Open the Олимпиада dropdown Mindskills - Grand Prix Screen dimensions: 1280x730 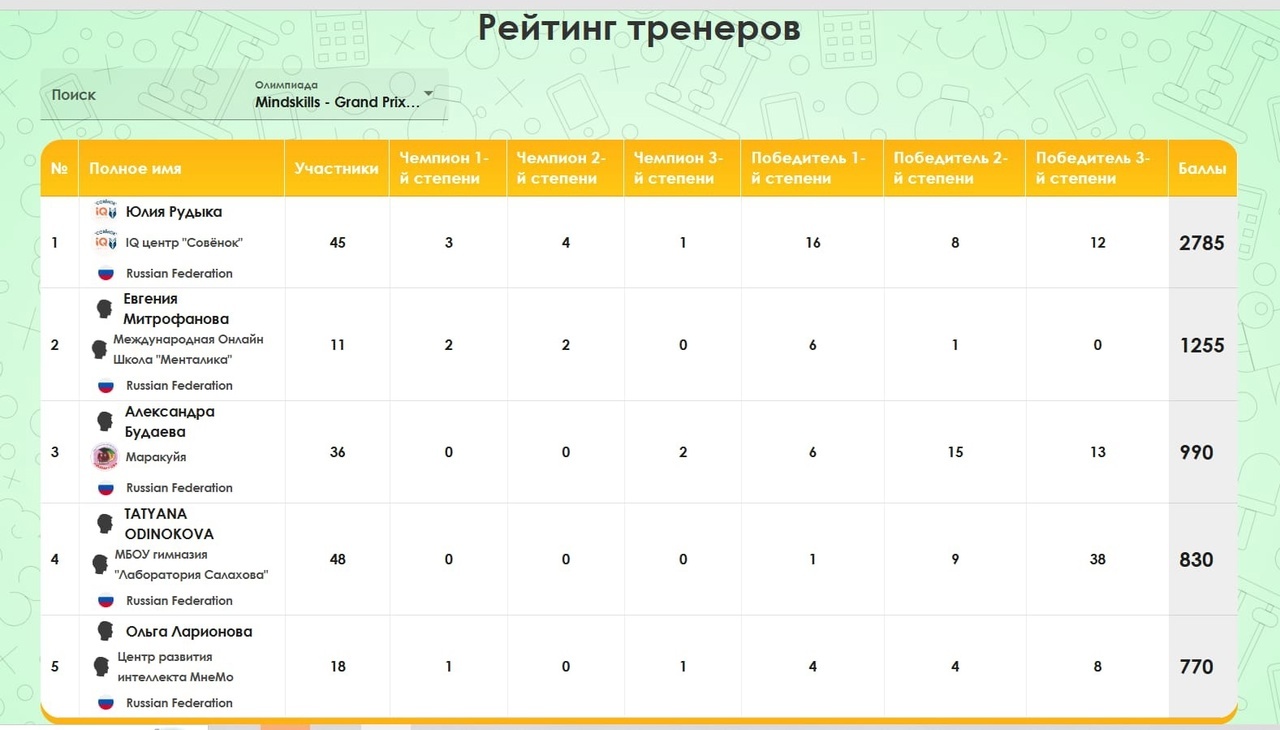click(344, 95)
